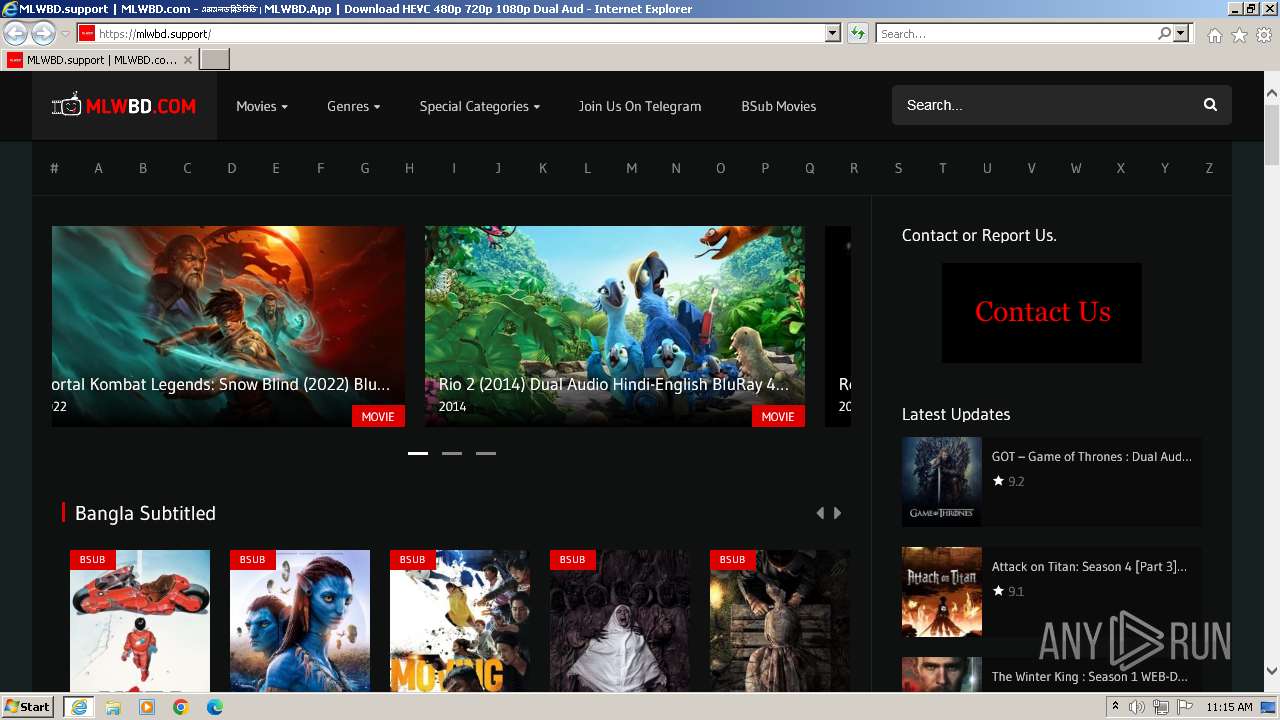Launch Chrome from the taskbar
This screenshot has width=1280, height=720.
pyautogui.click(x=181, y=707)
